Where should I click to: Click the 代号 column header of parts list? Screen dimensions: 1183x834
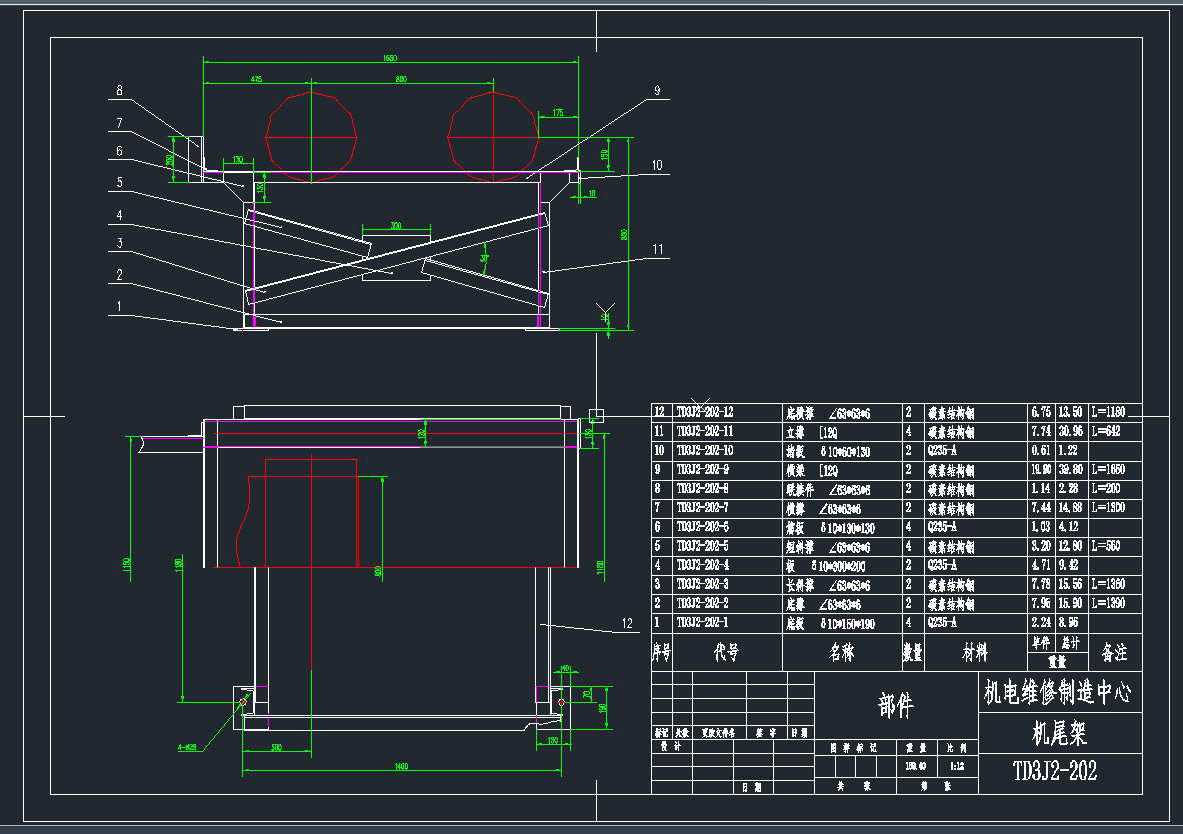tap(725, 651)
